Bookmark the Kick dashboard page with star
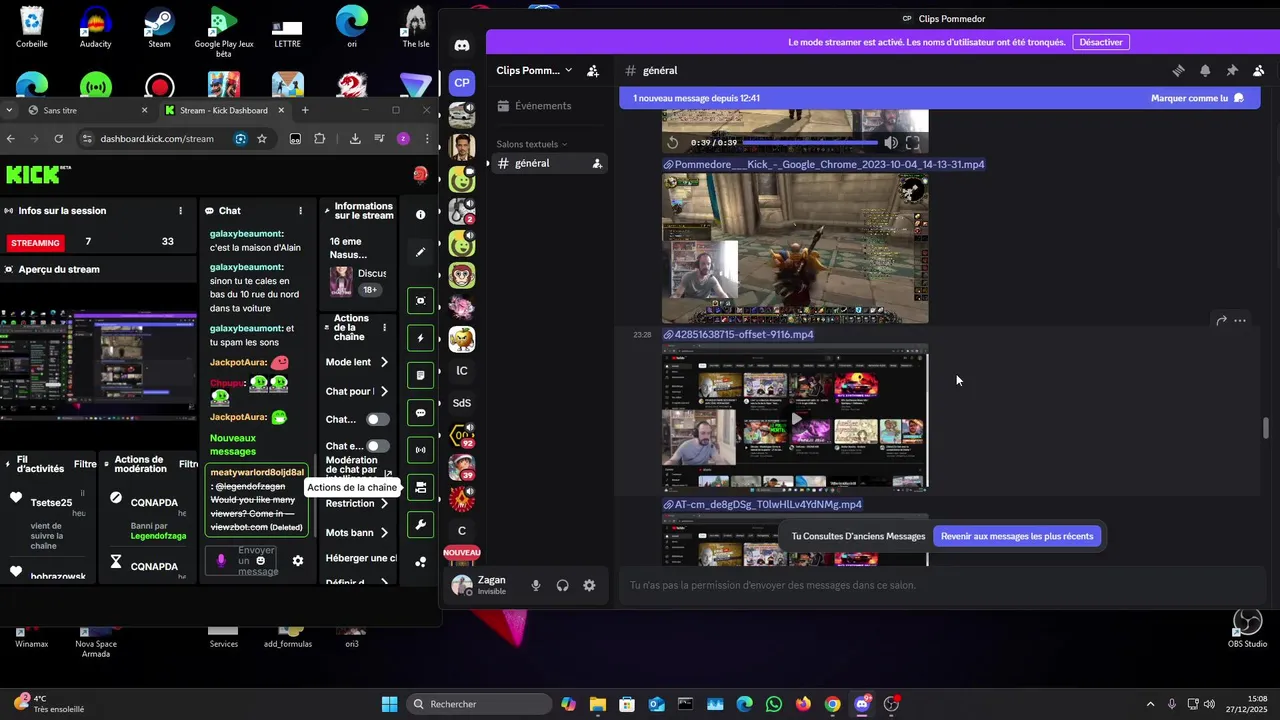Screen dimensions: 1280x720 (262, 139)
